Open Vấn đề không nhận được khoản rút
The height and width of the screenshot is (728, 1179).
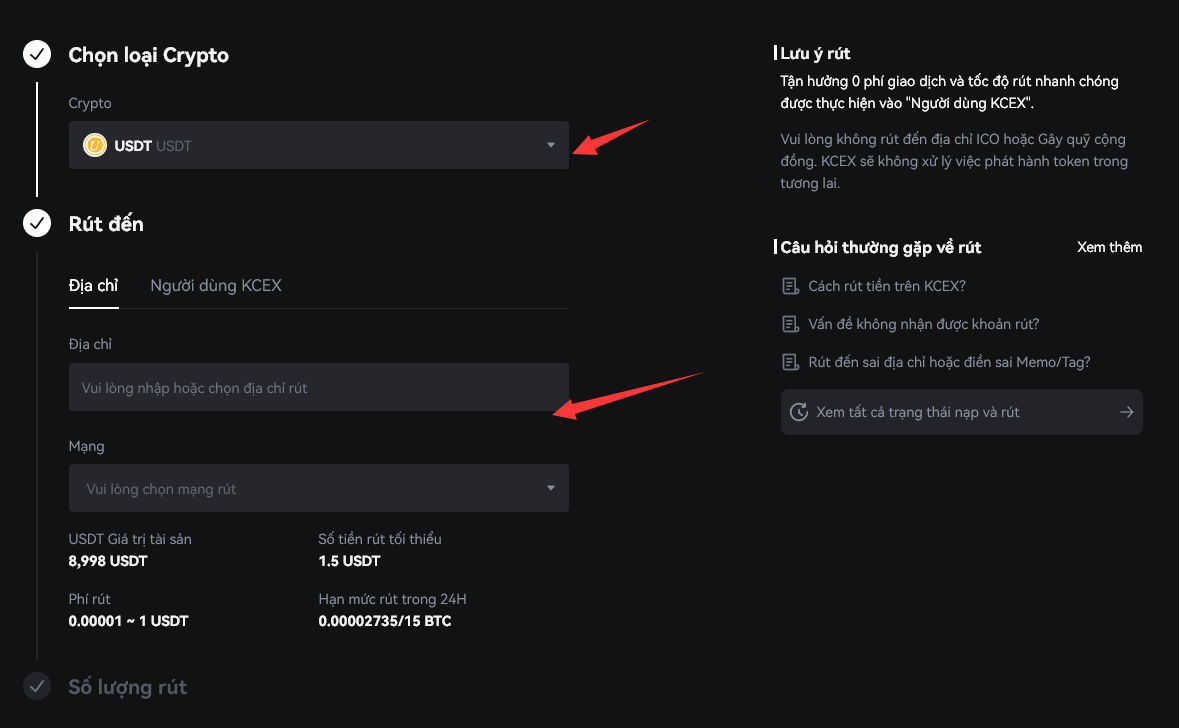coord(923,325)
